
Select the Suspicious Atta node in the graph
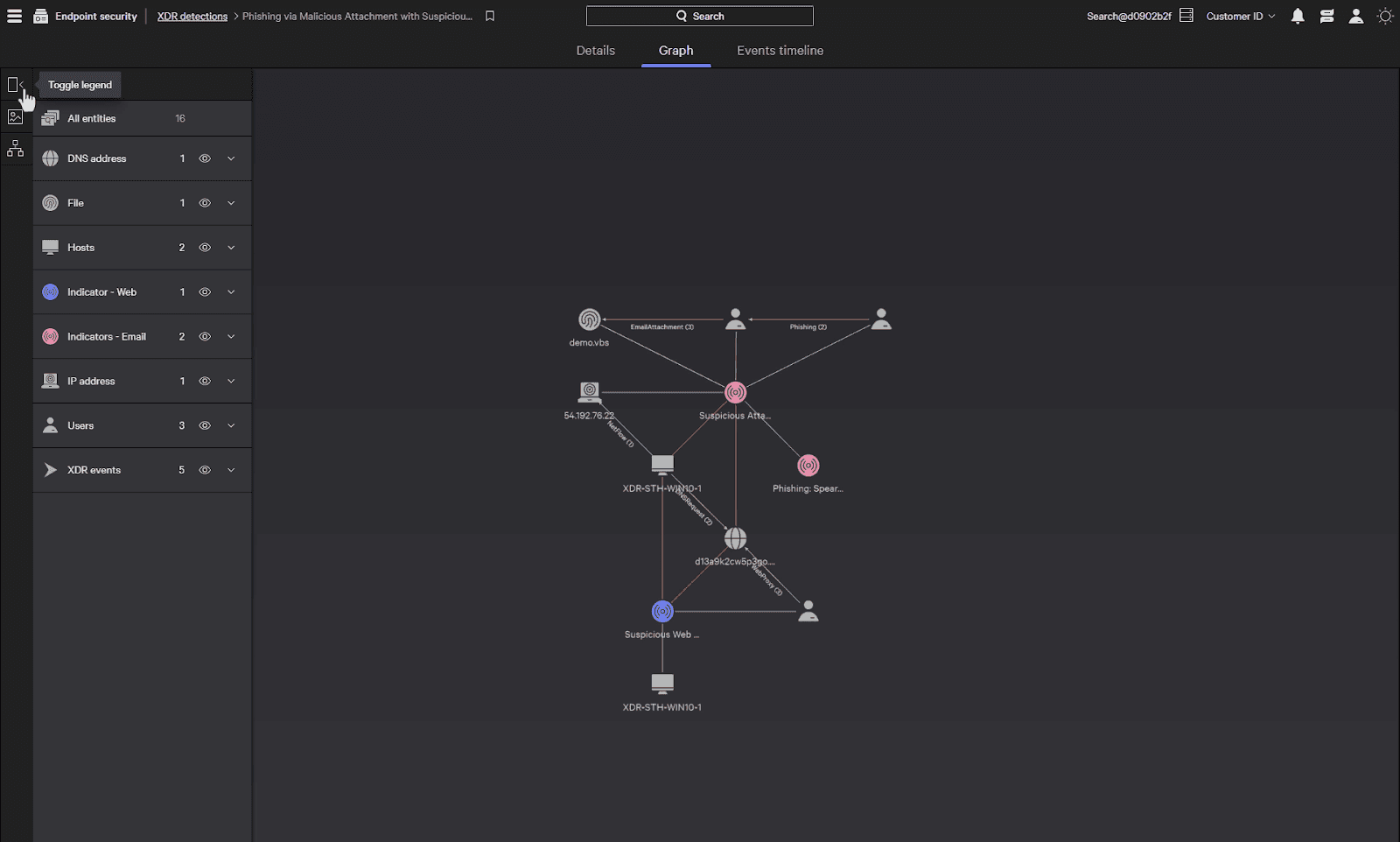tap(735, 392)
